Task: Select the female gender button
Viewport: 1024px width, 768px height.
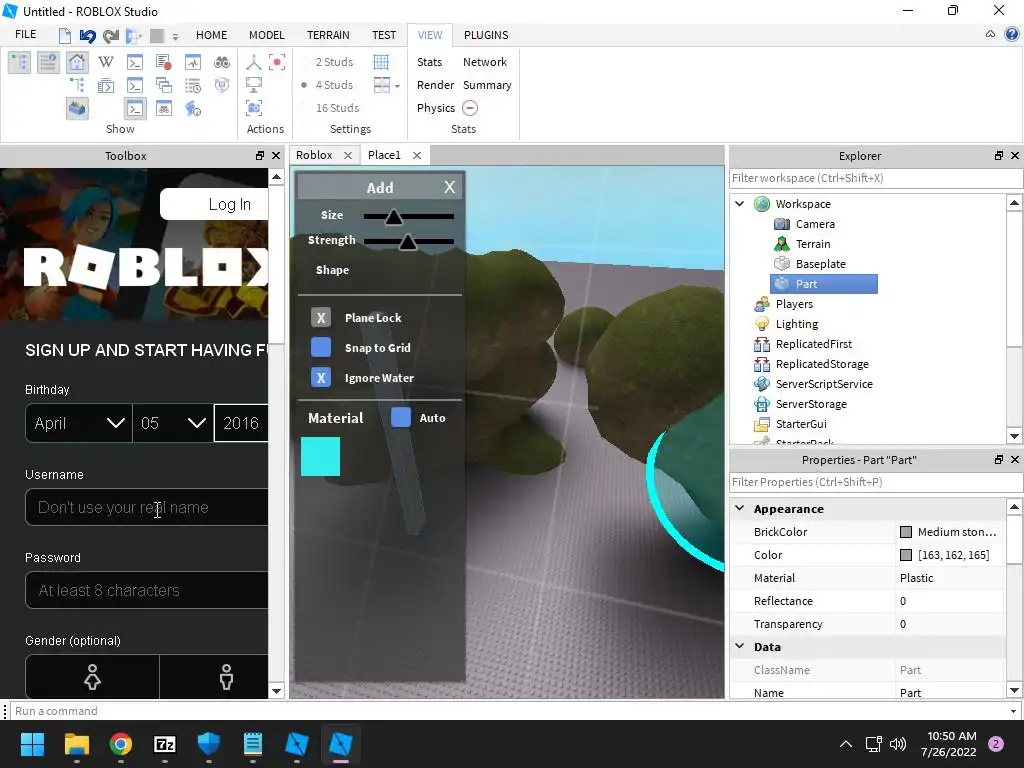Action: (92, 677)
